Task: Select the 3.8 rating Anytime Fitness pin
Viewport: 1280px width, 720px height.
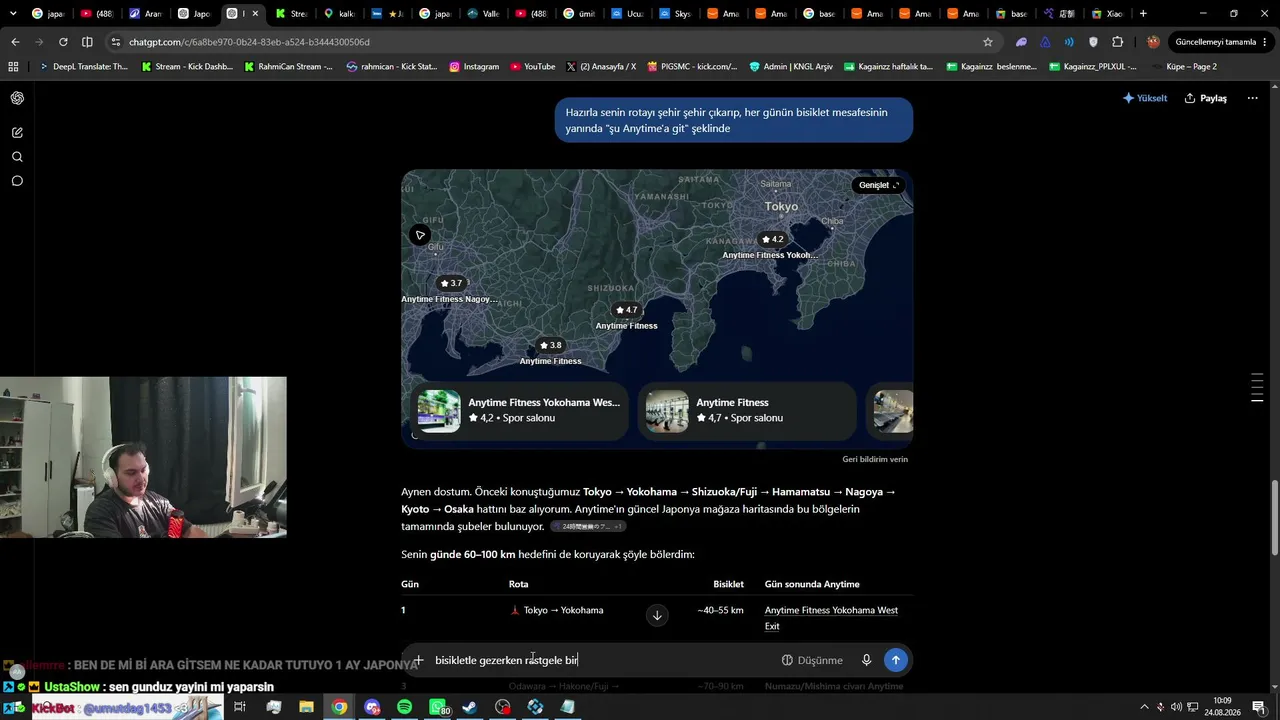Action: click(x=550, y=345)
